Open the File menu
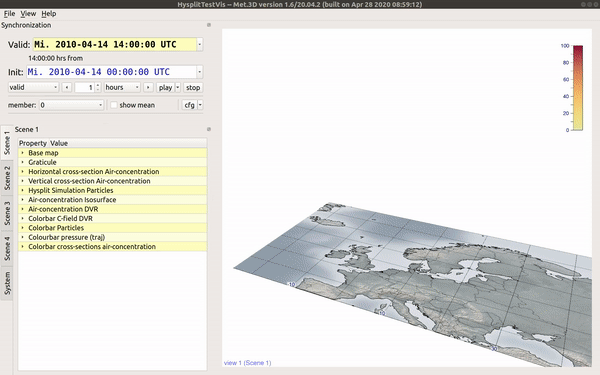Image resolution: width=600 pixels, height=375 pixels. [9, 14]
